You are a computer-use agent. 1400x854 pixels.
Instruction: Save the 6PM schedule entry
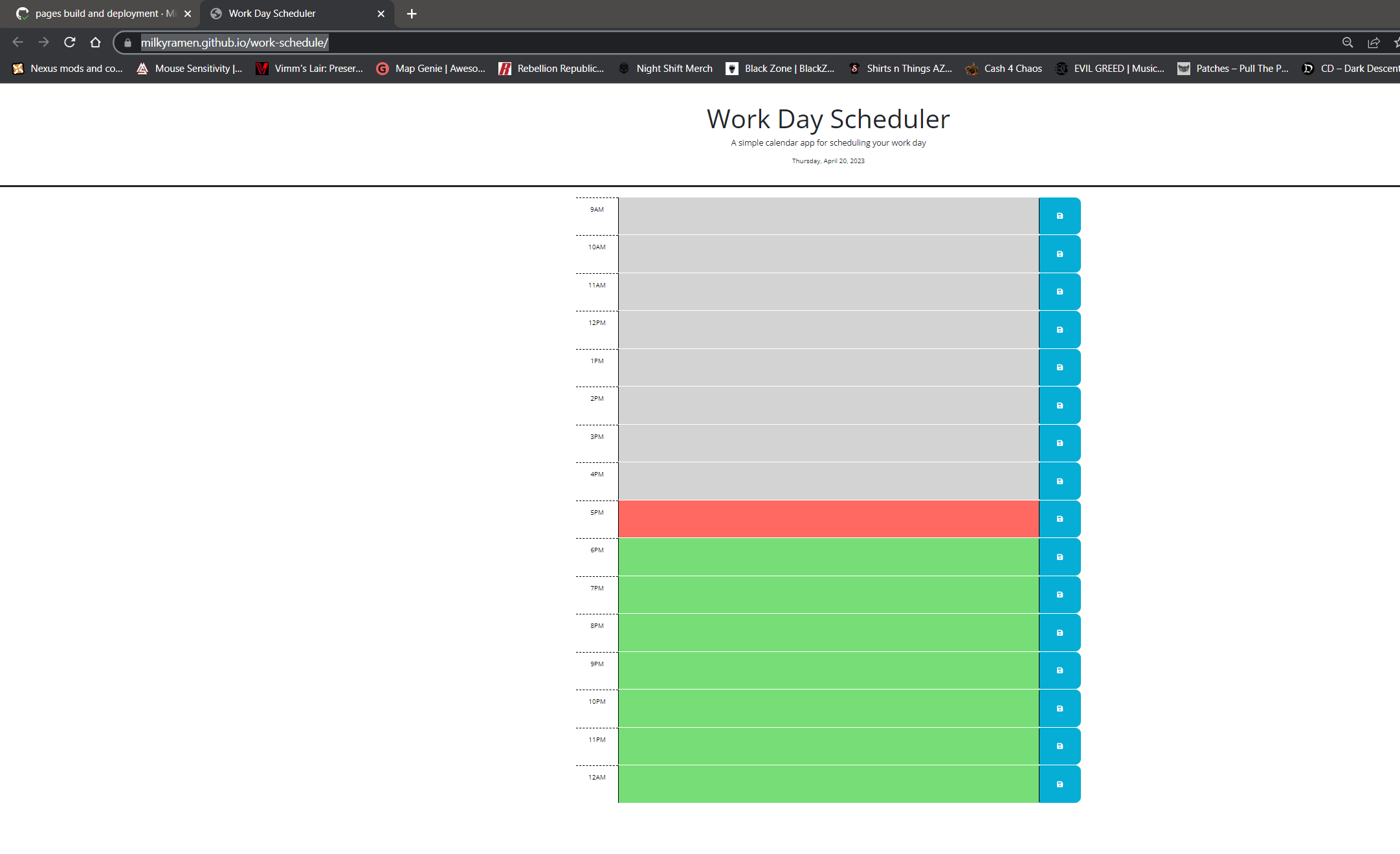1059,557
